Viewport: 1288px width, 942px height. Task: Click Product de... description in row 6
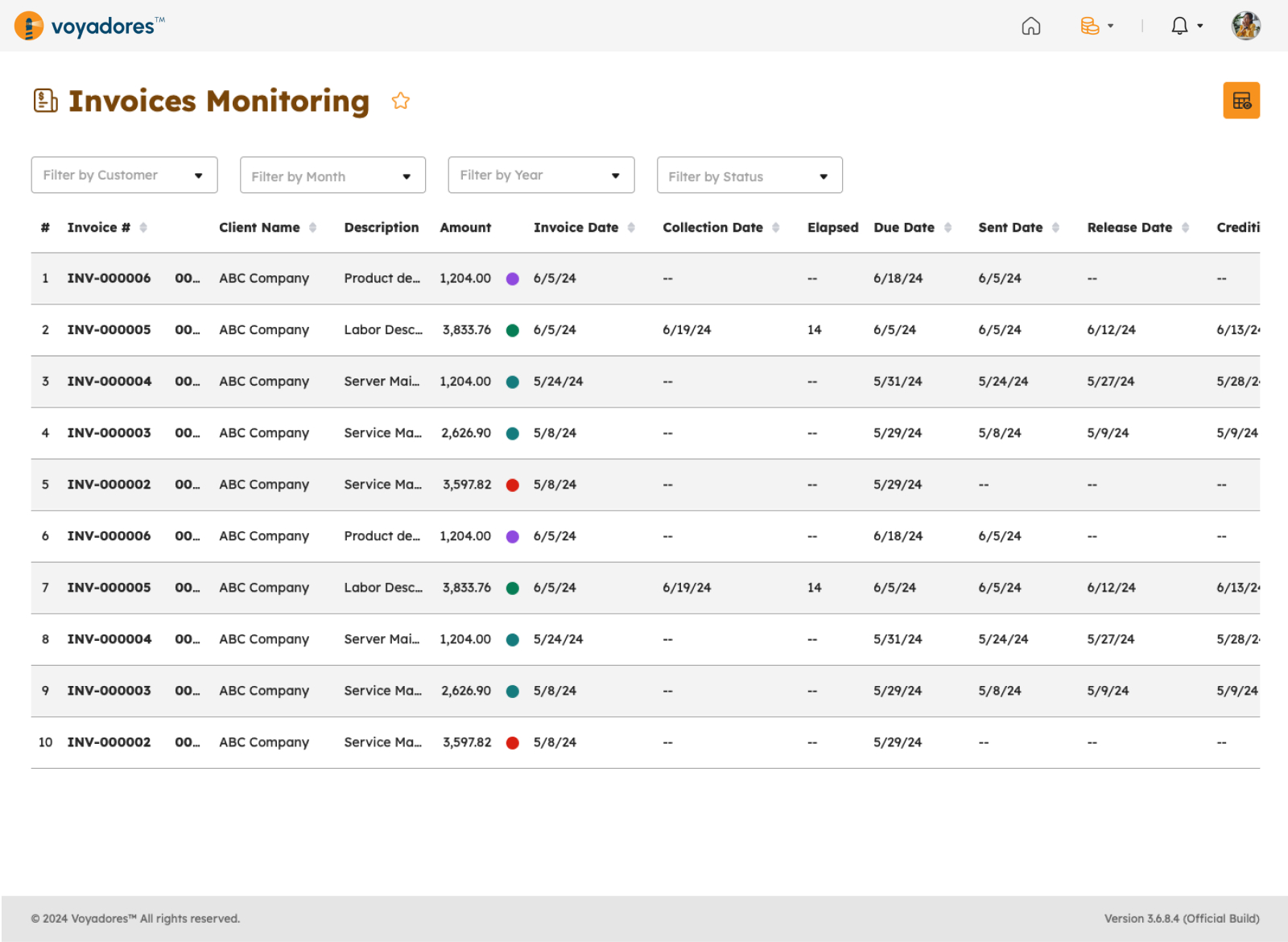(382, 535)
